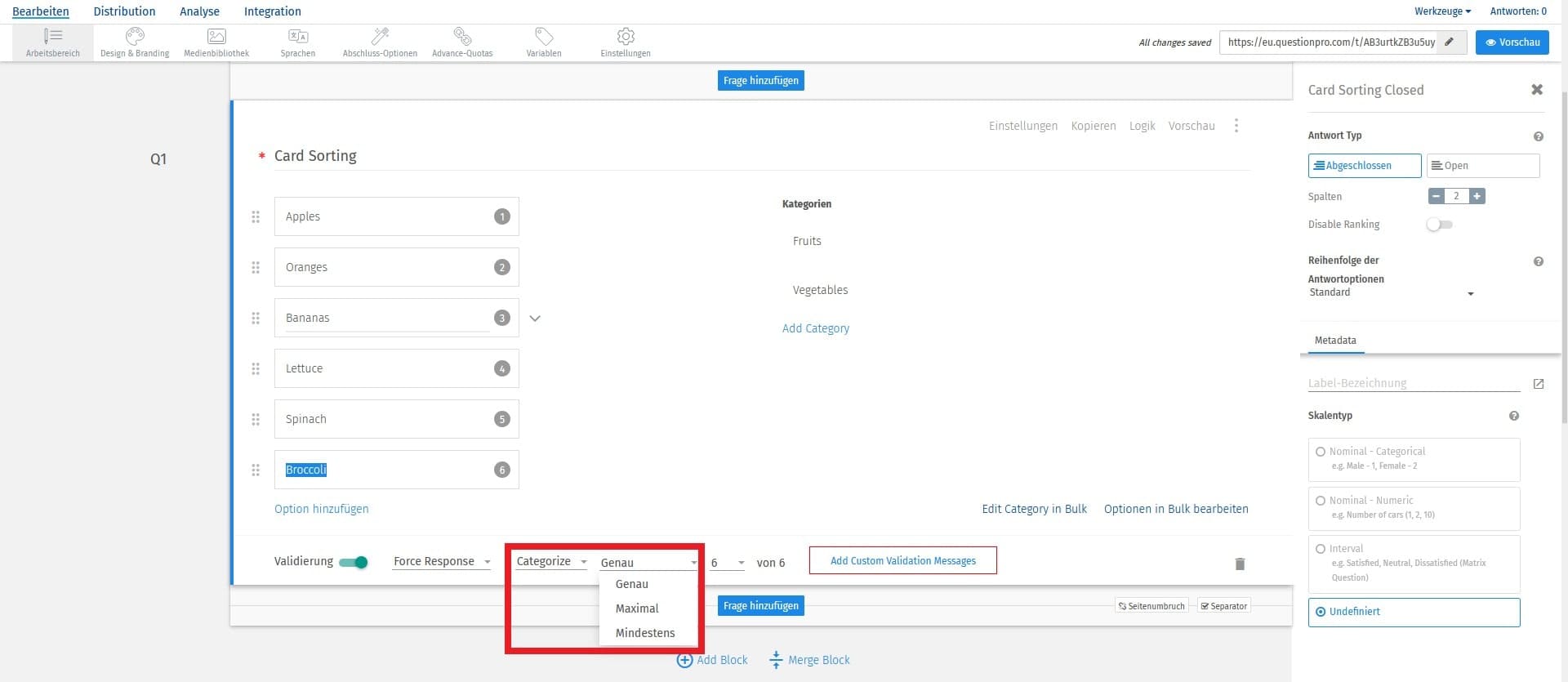The height and width of the screenshot is (682, 1568).
Task: Open the Categorize dropdown
Action: (551, 561)
